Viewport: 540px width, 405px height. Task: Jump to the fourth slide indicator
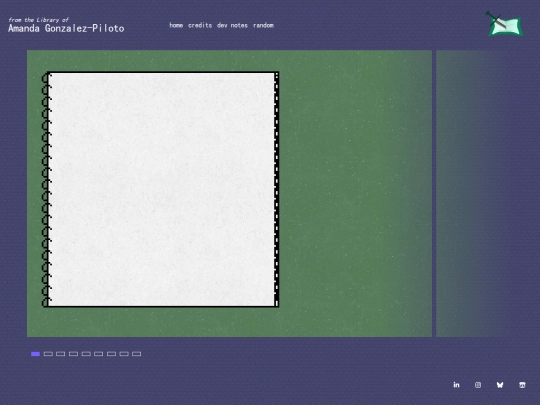tap(73, 354)
